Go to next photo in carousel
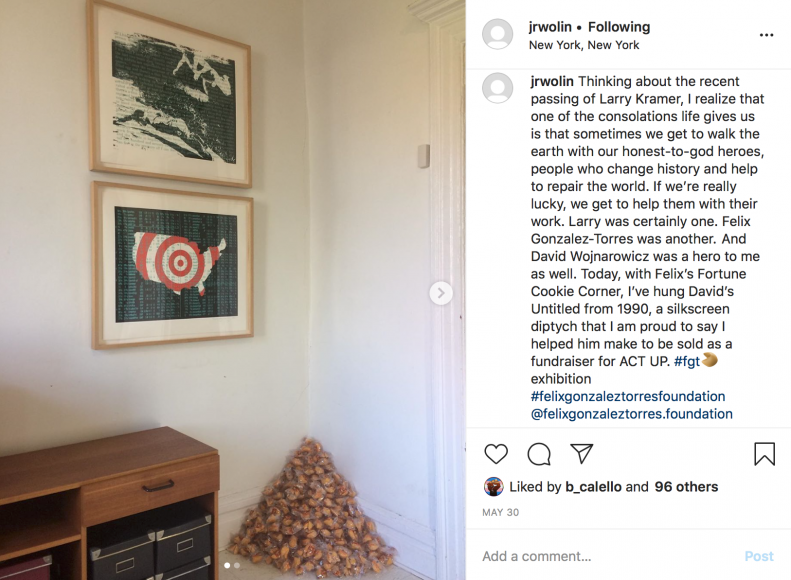 441,293
